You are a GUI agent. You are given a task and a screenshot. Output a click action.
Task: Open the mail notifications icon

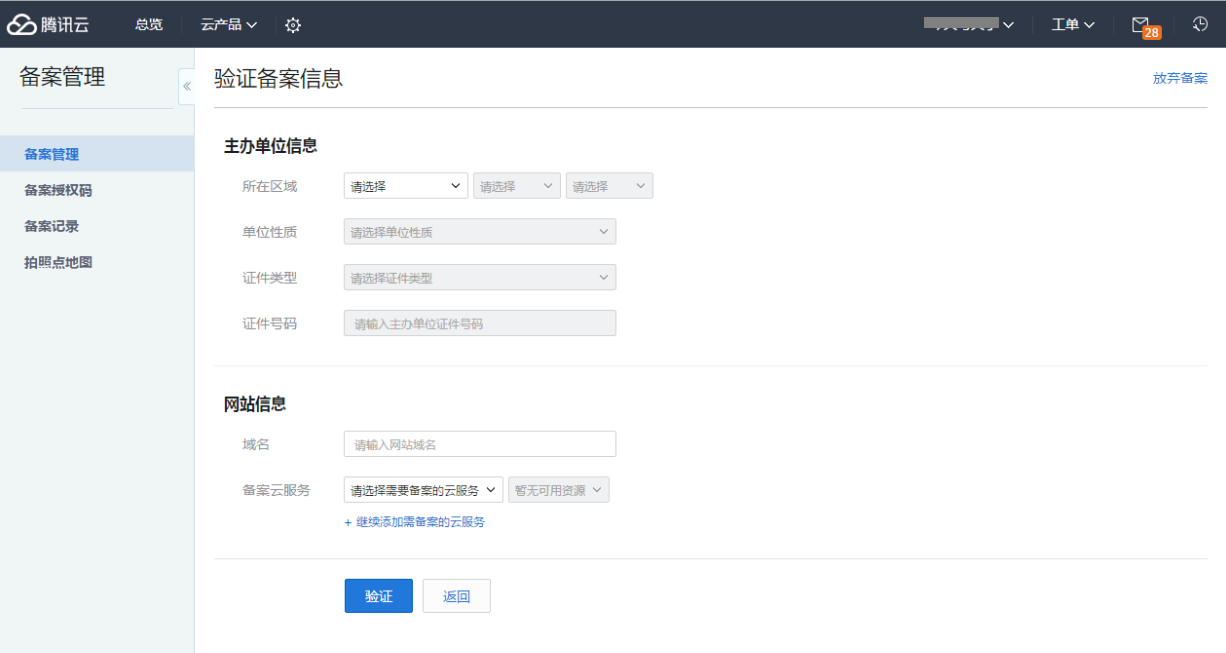tap(1141, 25)
